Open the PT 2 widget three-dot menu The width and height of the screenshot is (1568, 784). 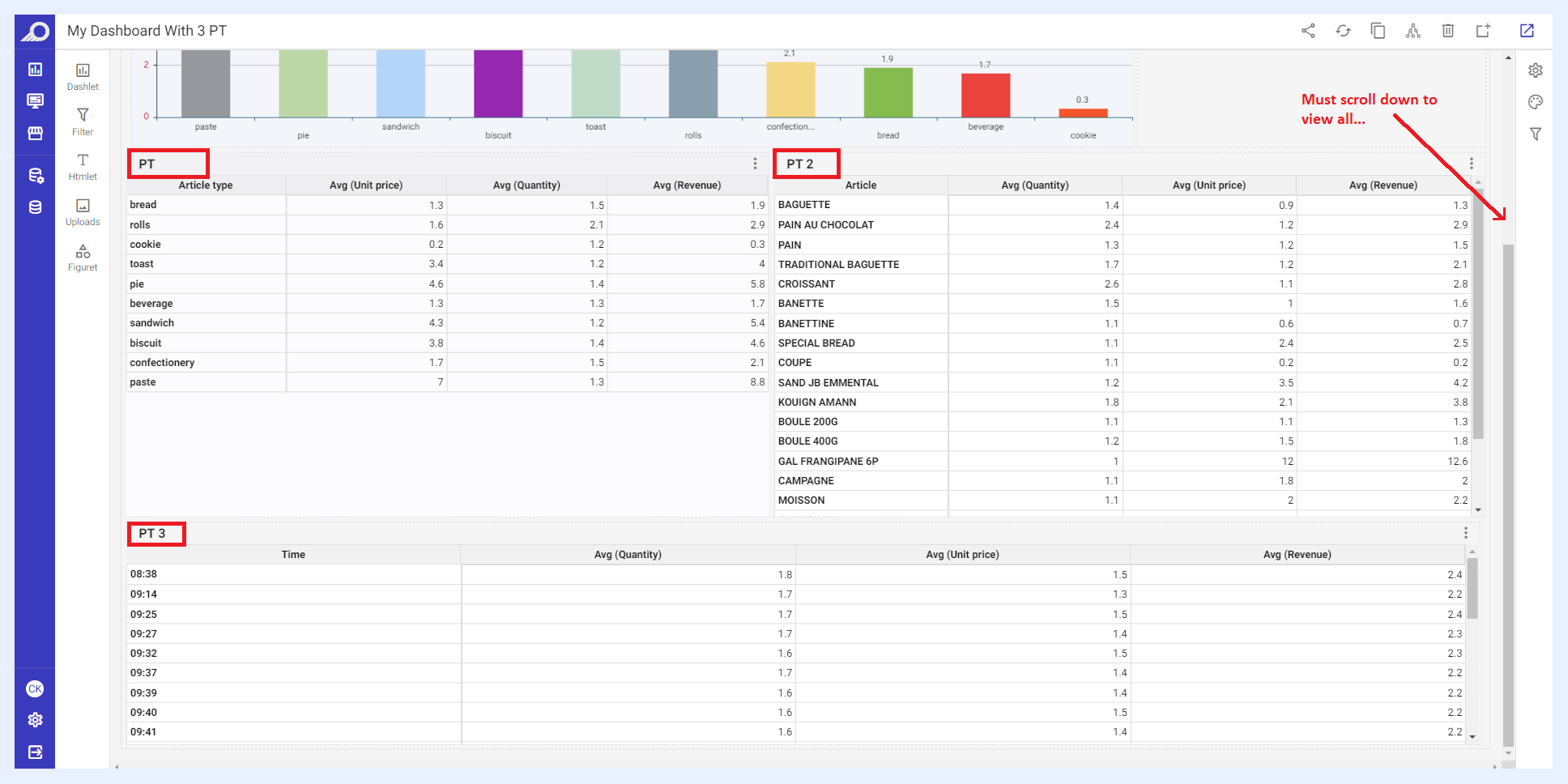tap(1471, 164)
